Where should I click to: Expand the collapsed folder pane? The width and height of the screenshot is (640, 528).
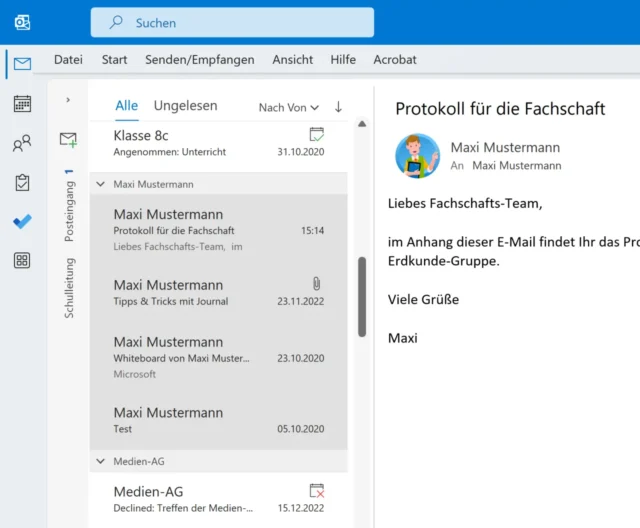pyautogui.click(x=68, y=100)
